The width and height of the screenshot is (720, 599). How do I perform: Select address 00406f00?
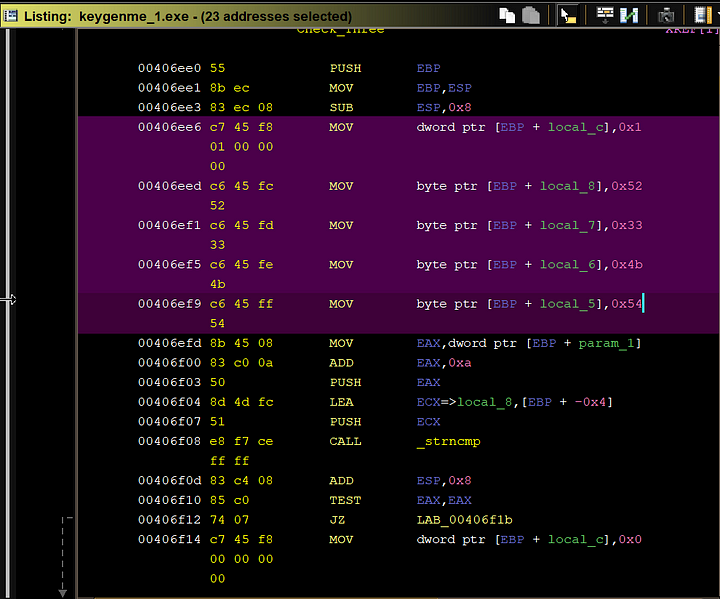click(169, 363)
